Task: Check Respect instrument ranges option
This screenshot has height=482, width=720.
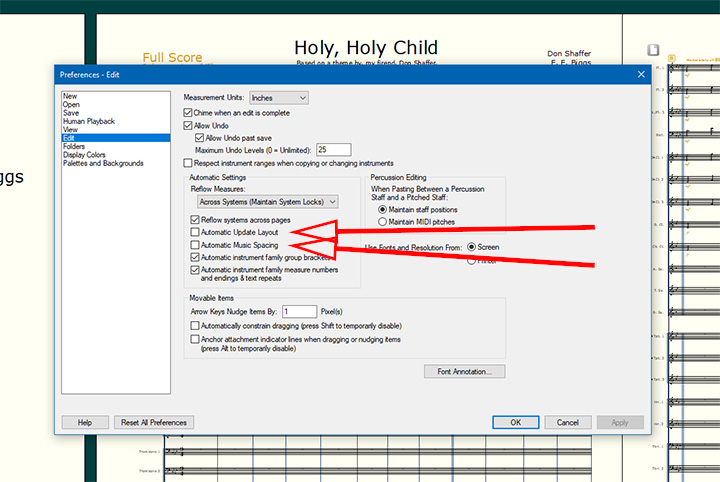Action: tap(189, 162)
